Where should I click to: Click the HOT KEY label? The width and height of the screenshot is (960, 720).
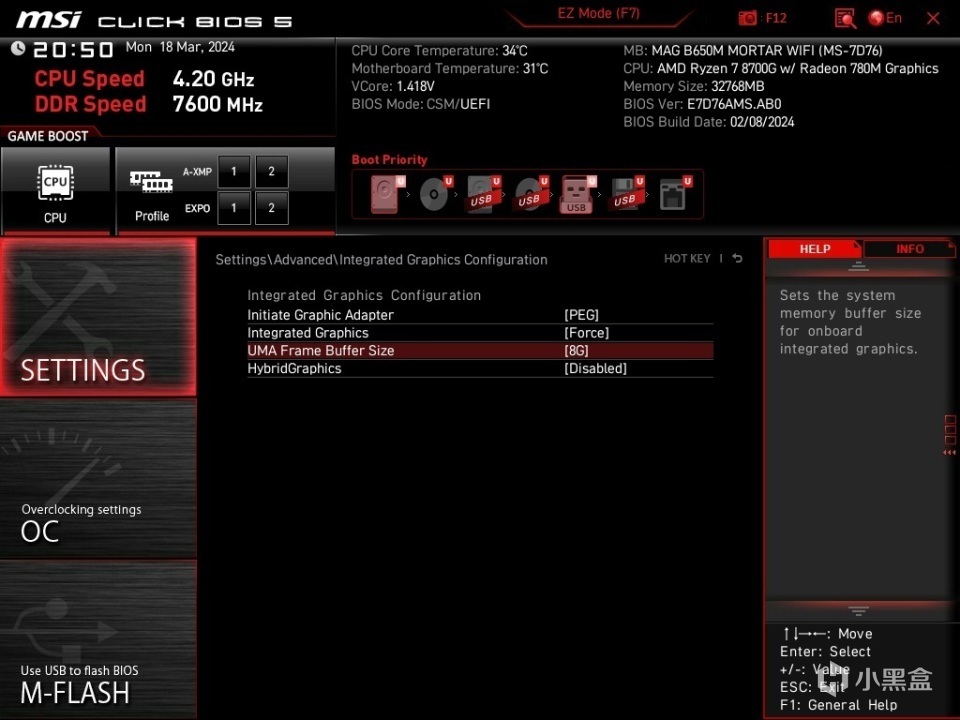687,259
